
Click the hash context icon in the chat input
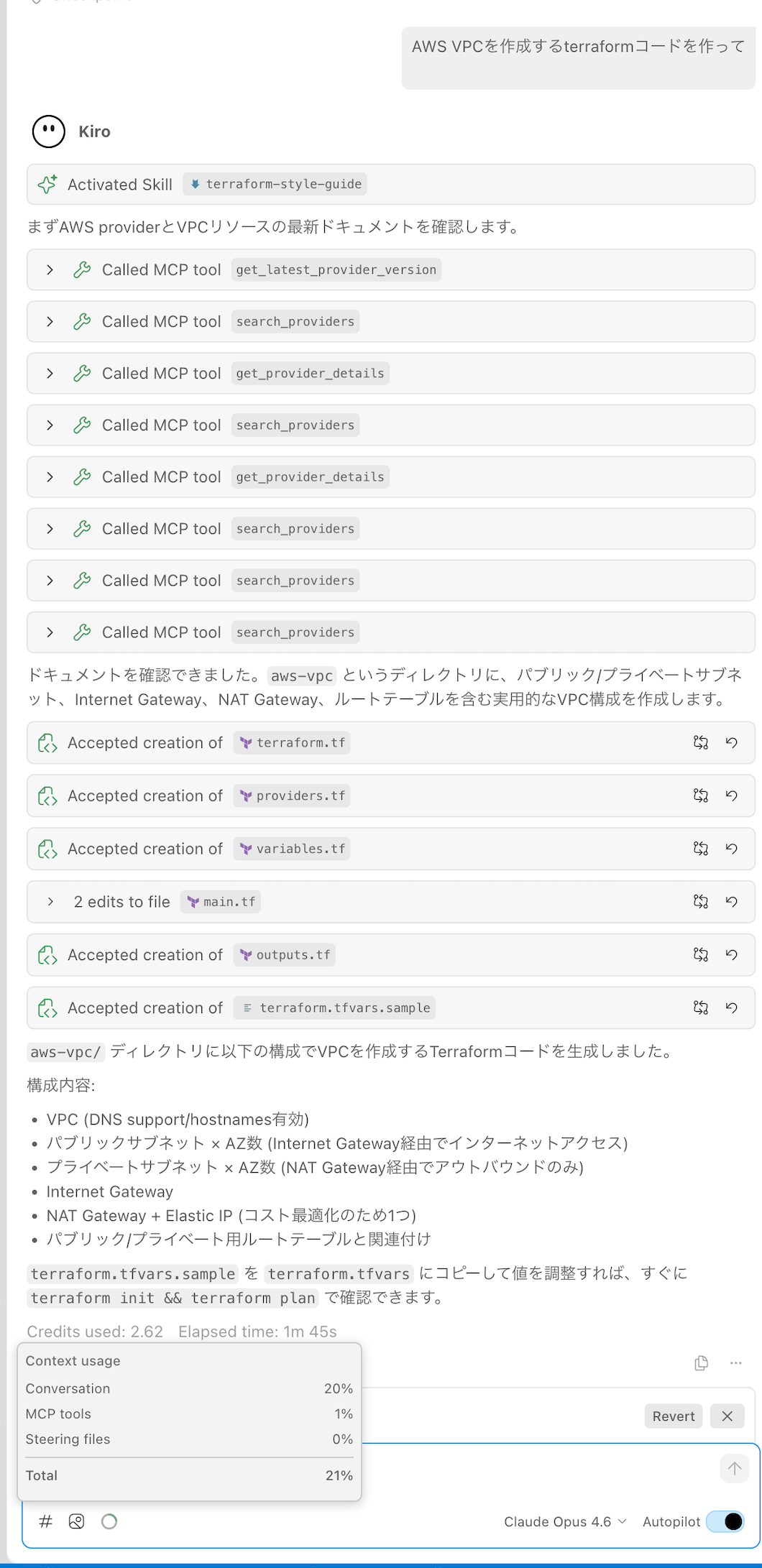[45, 1521]
